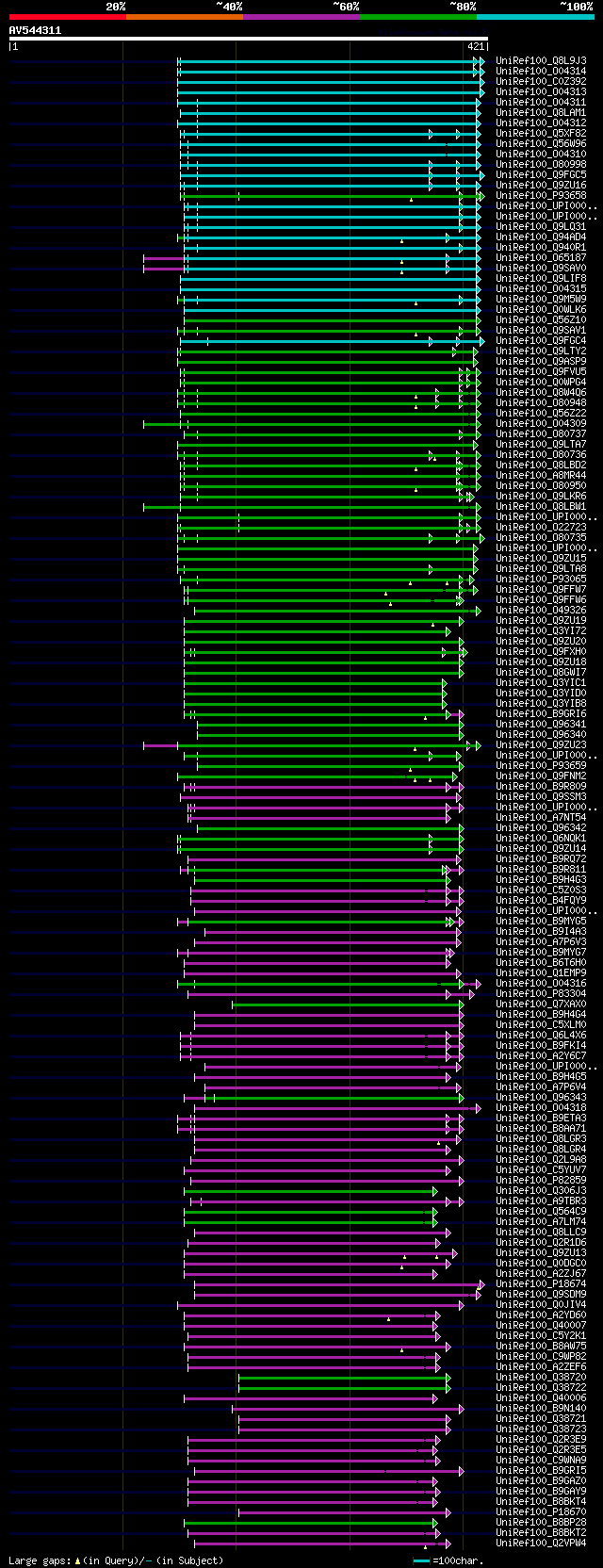Screen dimensions: 603x1568
Task: Select label UniRef100_Q0WPG4
Action: (x=541, y=382)
